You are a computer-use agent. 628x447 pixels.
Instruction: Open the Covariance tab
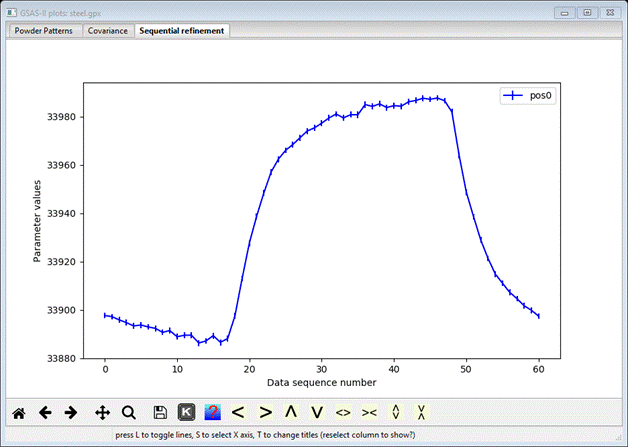pyautogui.click(x=107, y=31)
